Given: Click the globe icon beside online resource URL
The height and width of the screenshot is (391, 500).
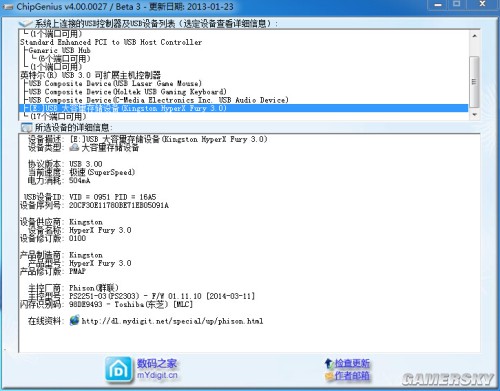Looking at the screenshot, I should 75,320.
